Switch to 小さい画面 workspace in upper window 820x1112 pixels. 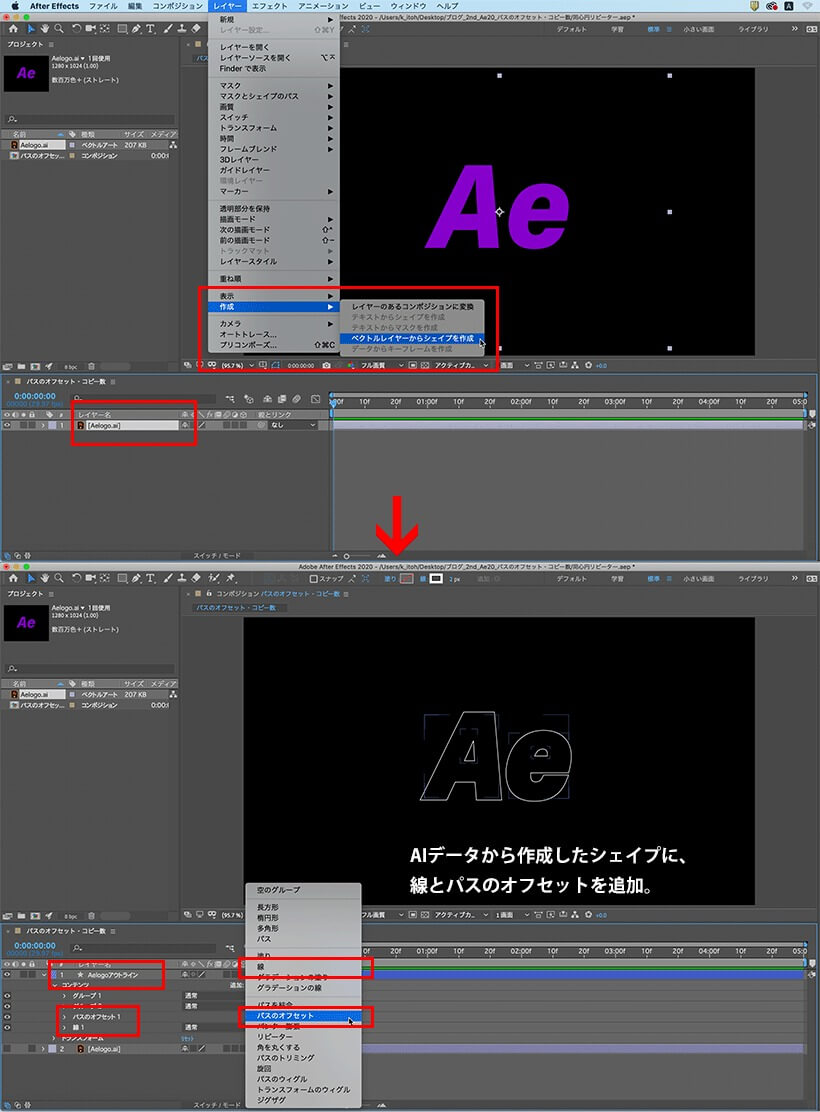[x=698, y=29]
